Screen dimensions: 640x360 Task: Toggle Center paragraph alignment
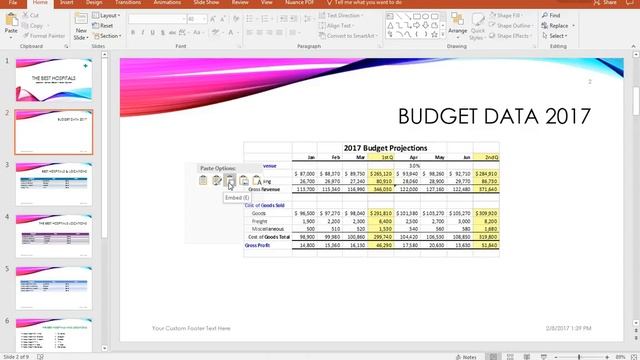260,32
